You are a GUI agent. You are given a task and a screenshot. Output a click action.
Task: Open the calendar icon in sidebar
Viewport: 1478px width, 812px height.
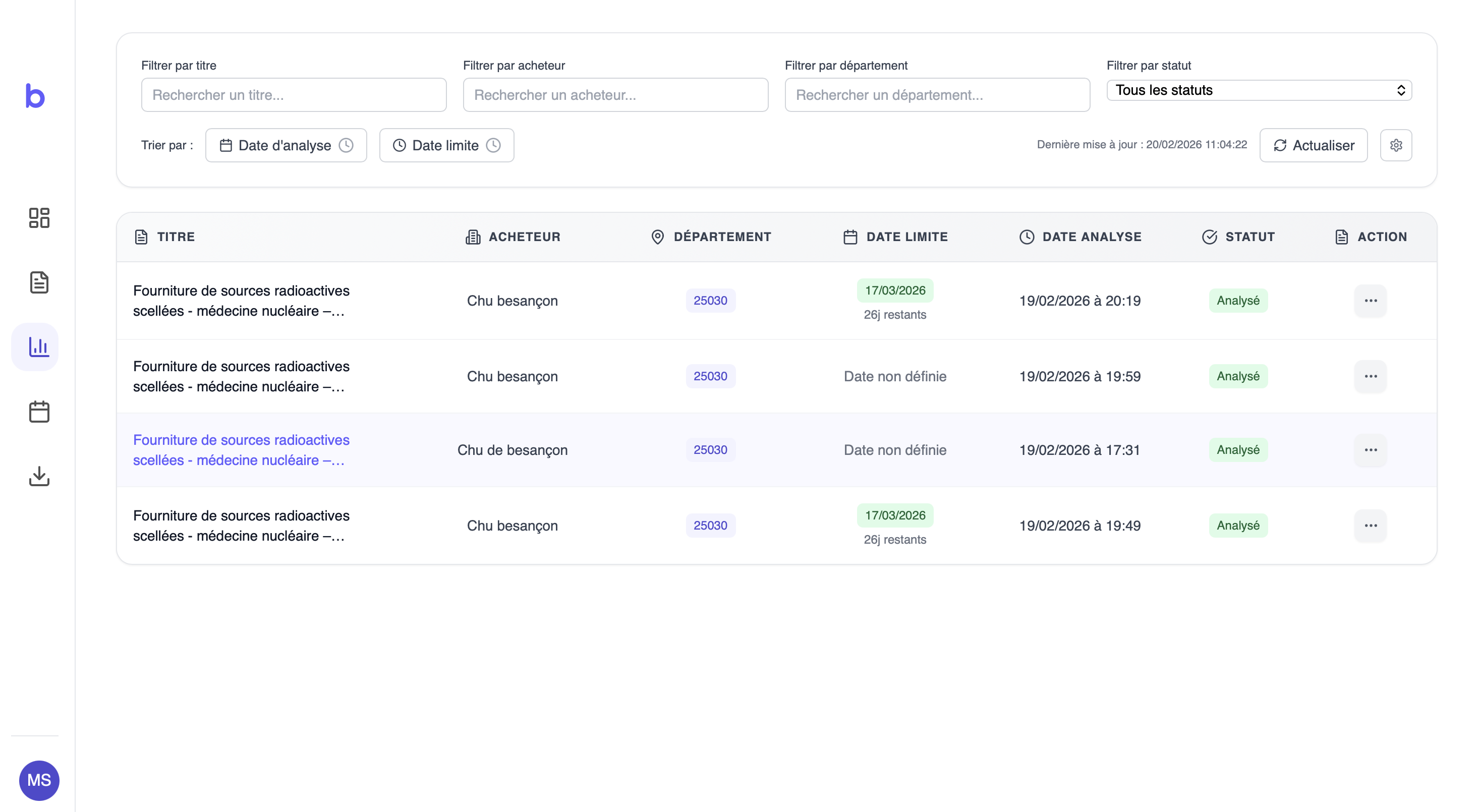point(39,412)
